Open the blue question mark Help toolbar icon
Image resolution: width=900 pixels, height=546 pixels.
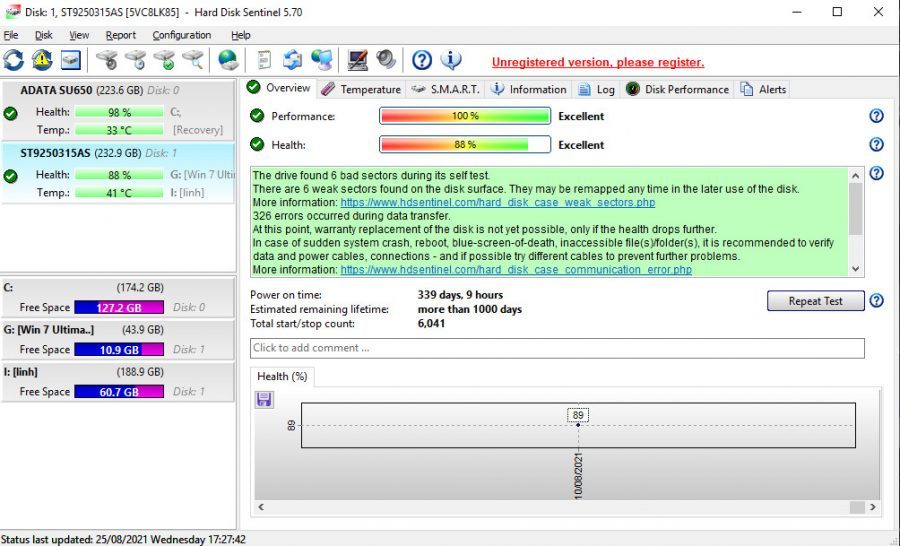(422, 61)
